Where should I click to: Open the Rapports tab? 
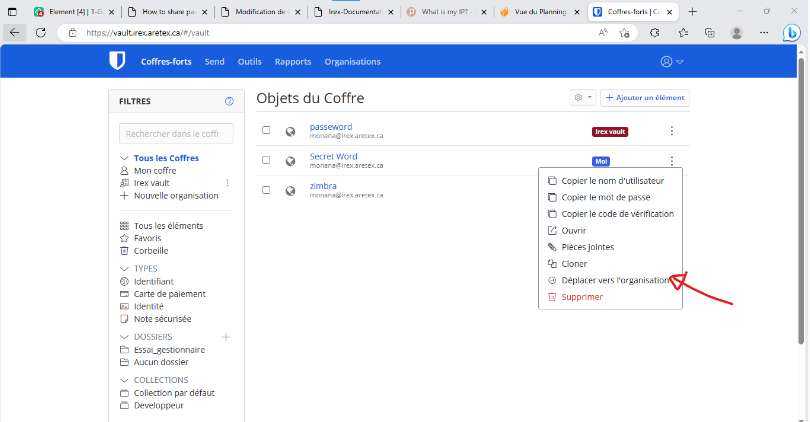point(293,61)
